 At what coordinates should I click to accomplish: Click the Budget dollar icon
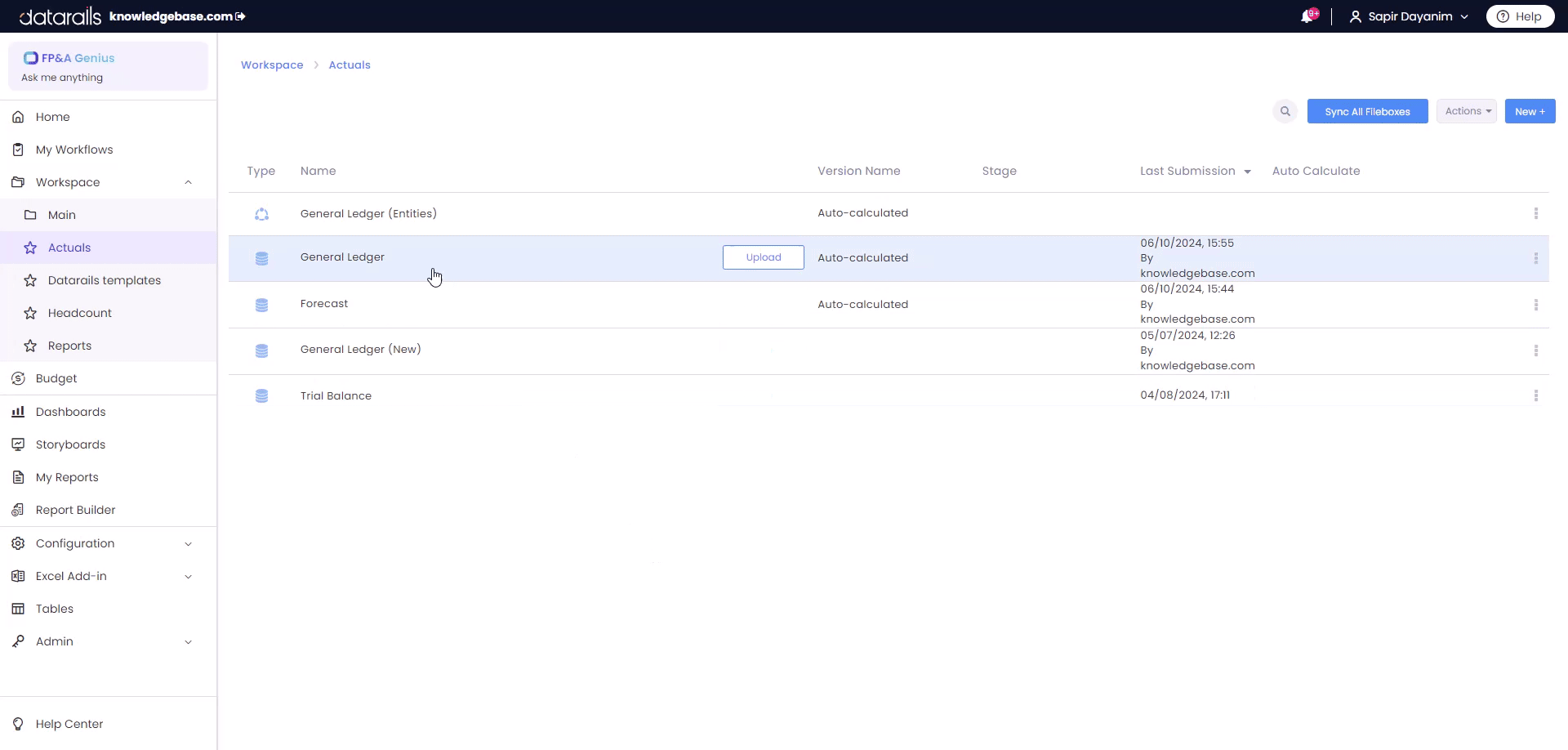[x=18, y=378]
